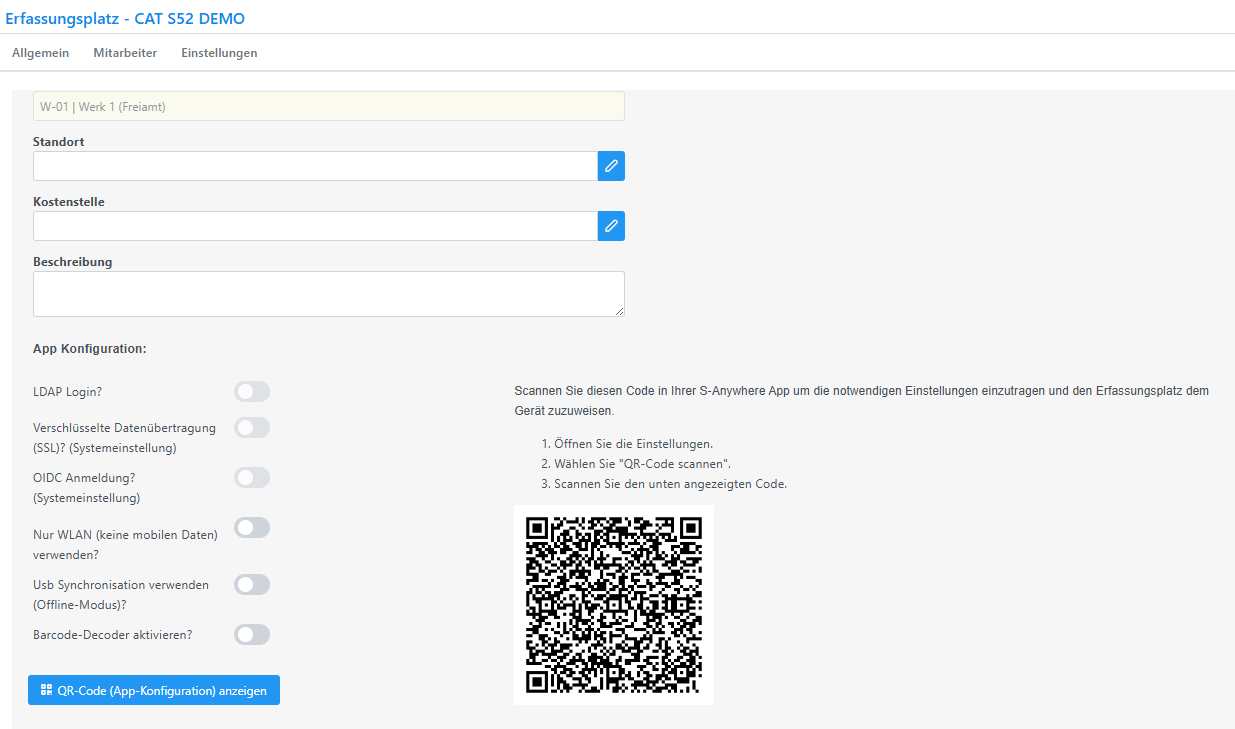Enable Usb Synchronisation (Offline-Modus) switch

pyautogui.click(x=252, y=584)
